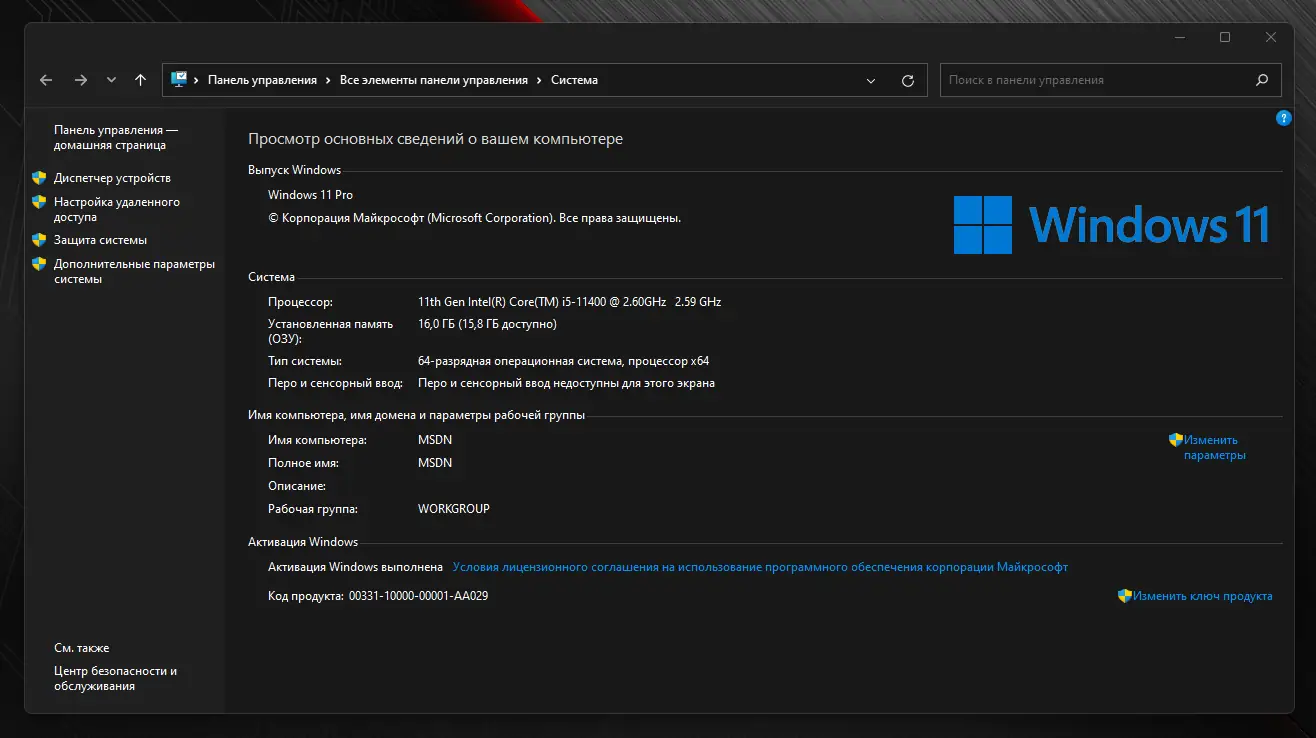Open Центр безопасности и обслуживания

(115, 679)
